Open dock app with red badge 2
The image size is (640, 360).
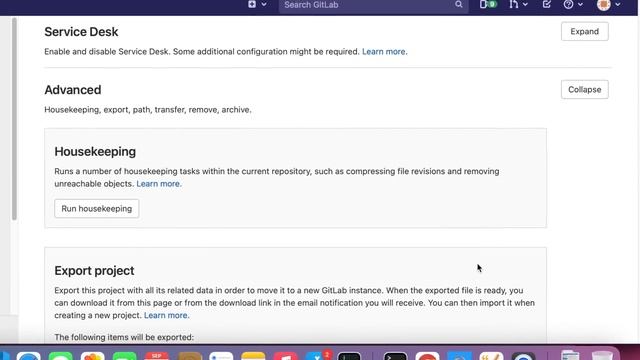[317, 356]
